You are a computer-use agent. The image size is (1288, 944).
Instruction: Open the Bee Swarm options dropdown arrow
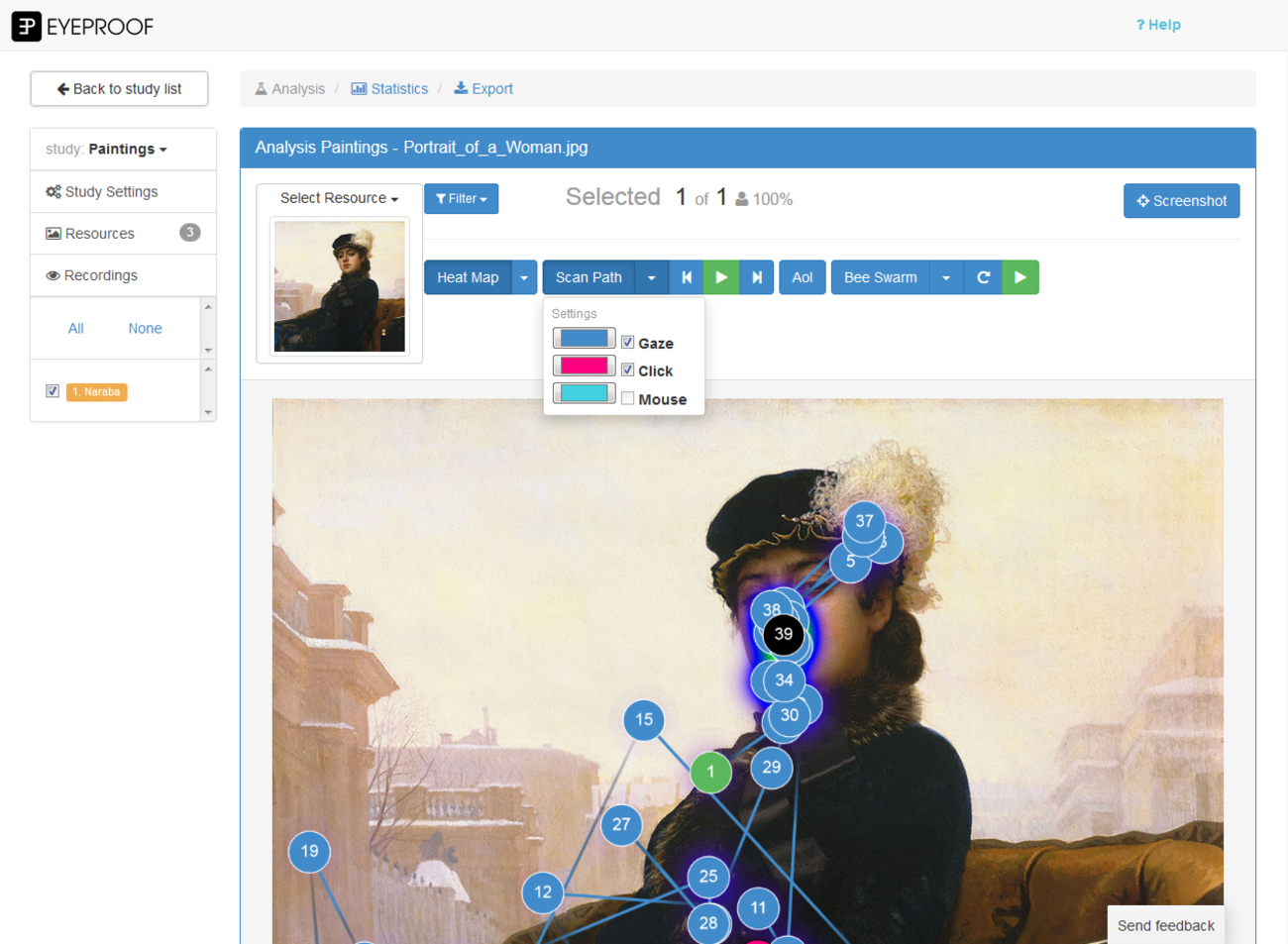946,277
